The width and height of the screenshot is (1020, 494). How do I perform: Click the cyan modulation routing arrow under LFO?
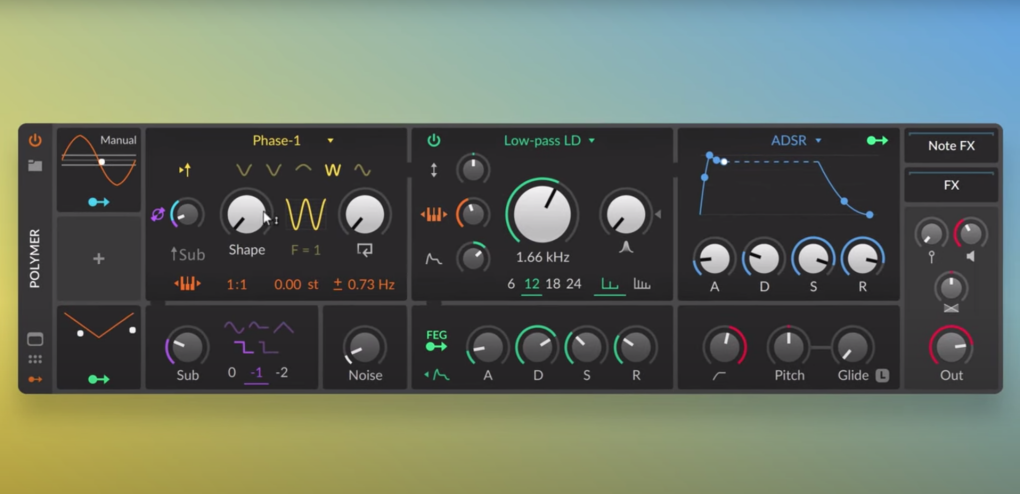[99, 202]
